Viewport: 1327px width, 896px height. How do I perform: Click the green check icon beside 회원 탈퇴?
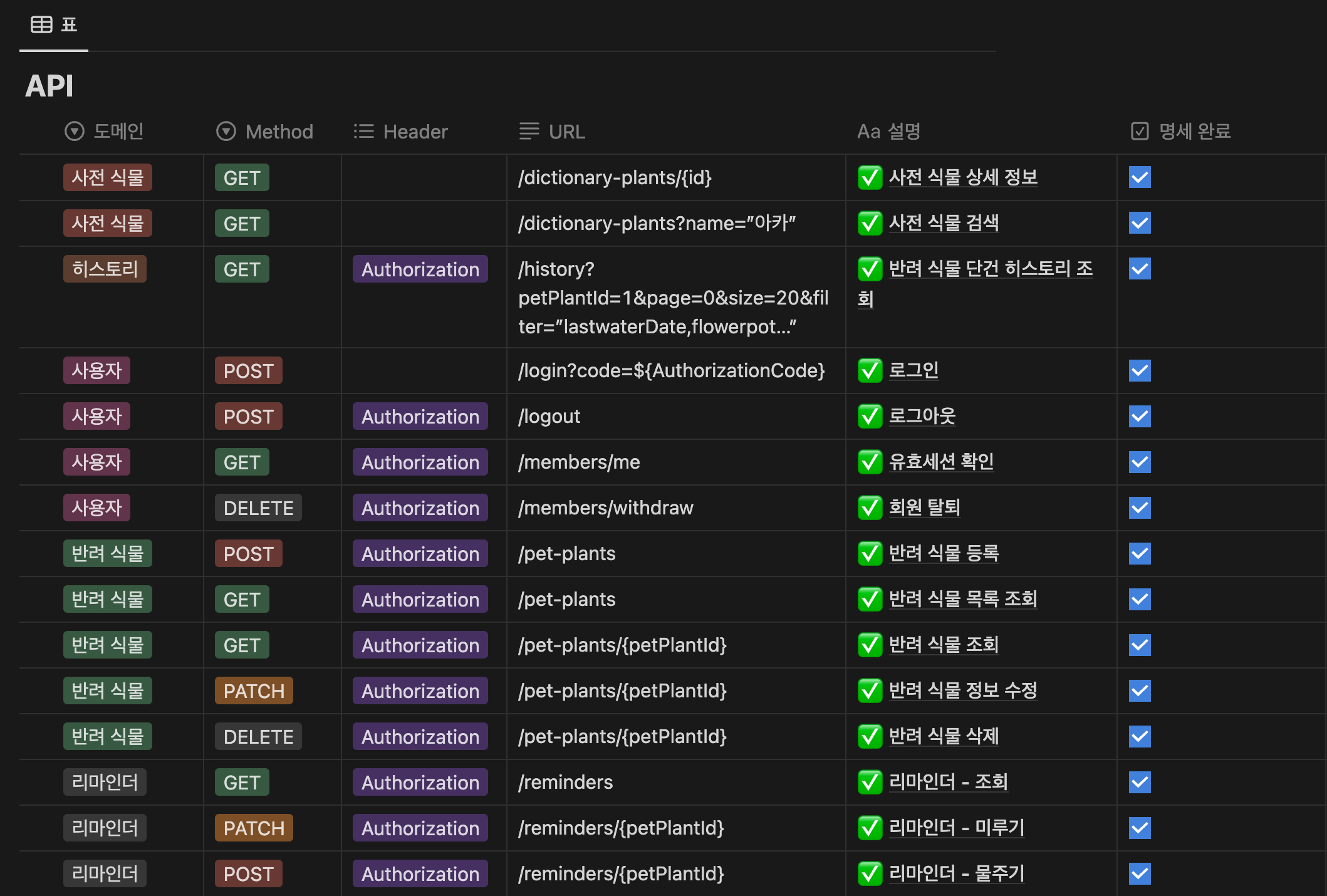click(x=870, y=508)
